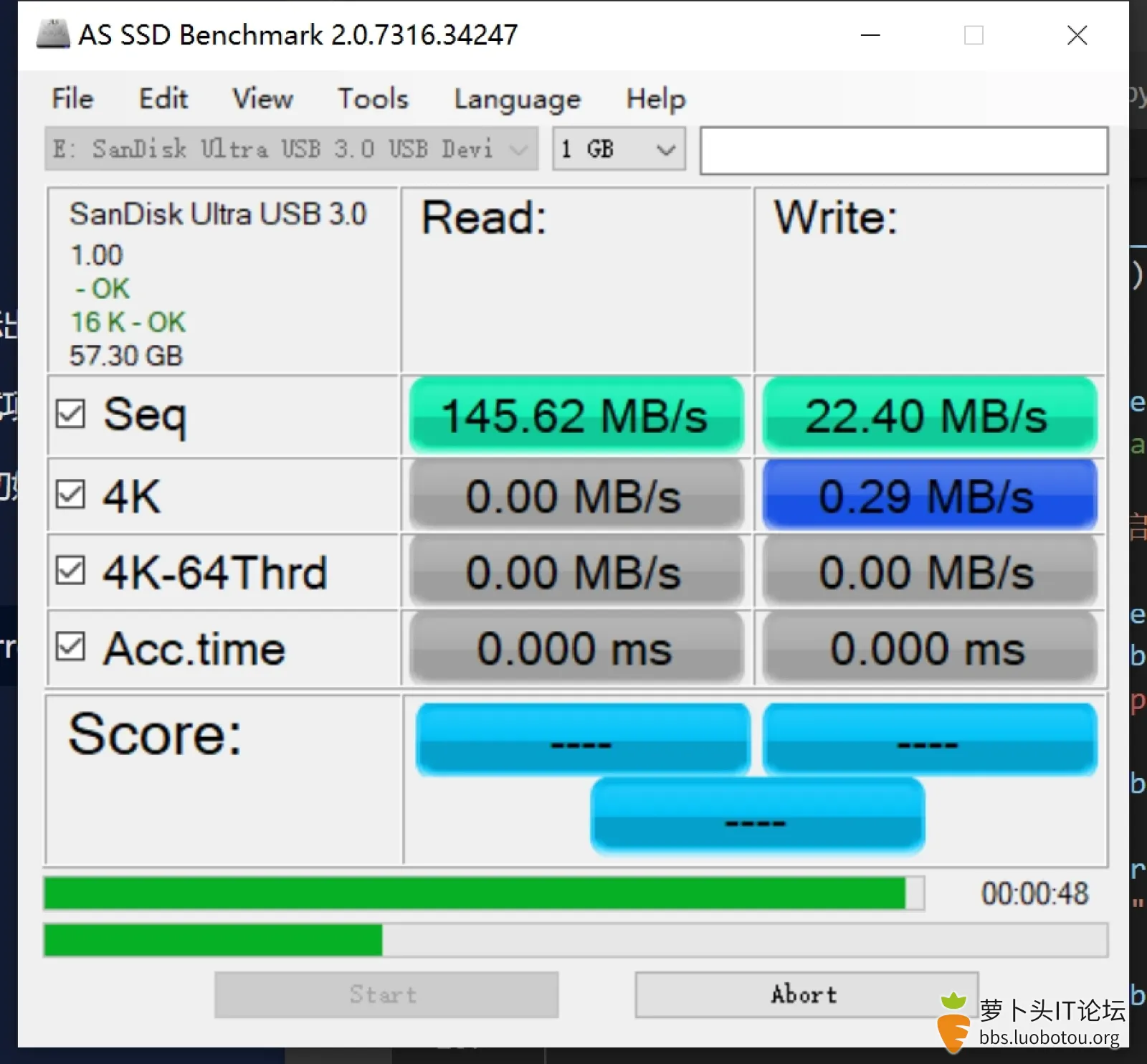Screen dimensions: 1147x1064
Task: Toggle the Acc.time test checkbox
Action: [70, 647]
